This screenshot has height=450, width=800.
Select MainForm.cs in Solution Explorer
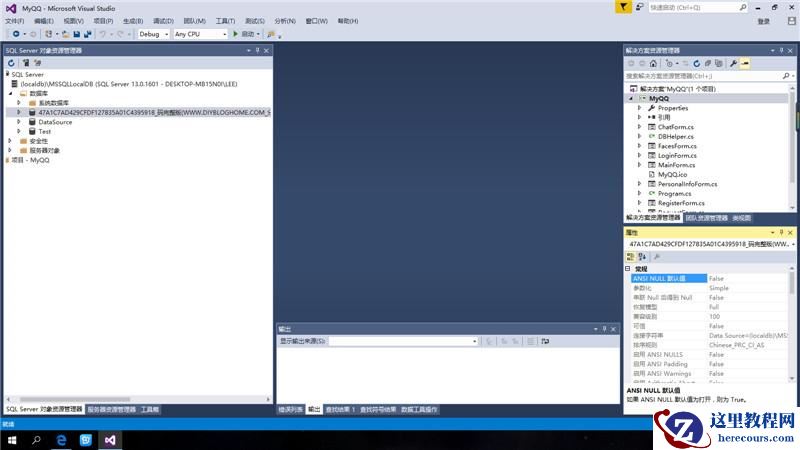pos(676,165)
